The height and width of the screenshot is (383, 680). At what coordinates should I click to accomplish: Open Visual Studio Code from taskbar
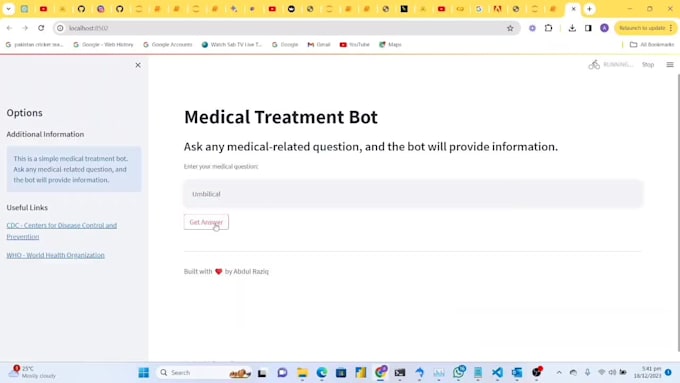pyautogui.click(x=497, y=373)
